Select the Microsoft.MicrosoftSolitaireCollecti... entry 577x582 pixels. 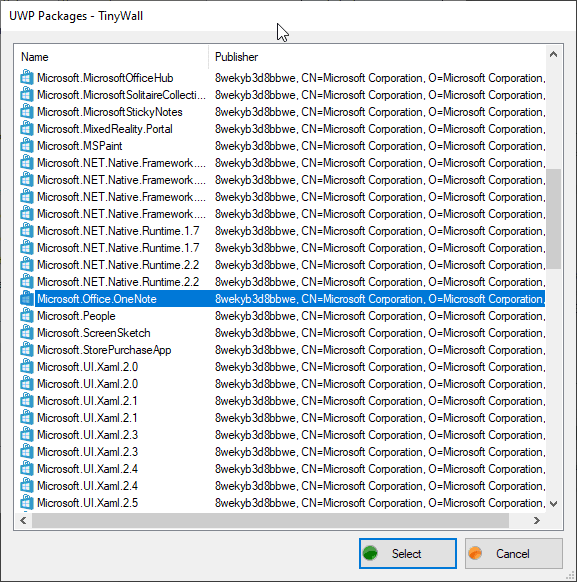coord(121,95)
